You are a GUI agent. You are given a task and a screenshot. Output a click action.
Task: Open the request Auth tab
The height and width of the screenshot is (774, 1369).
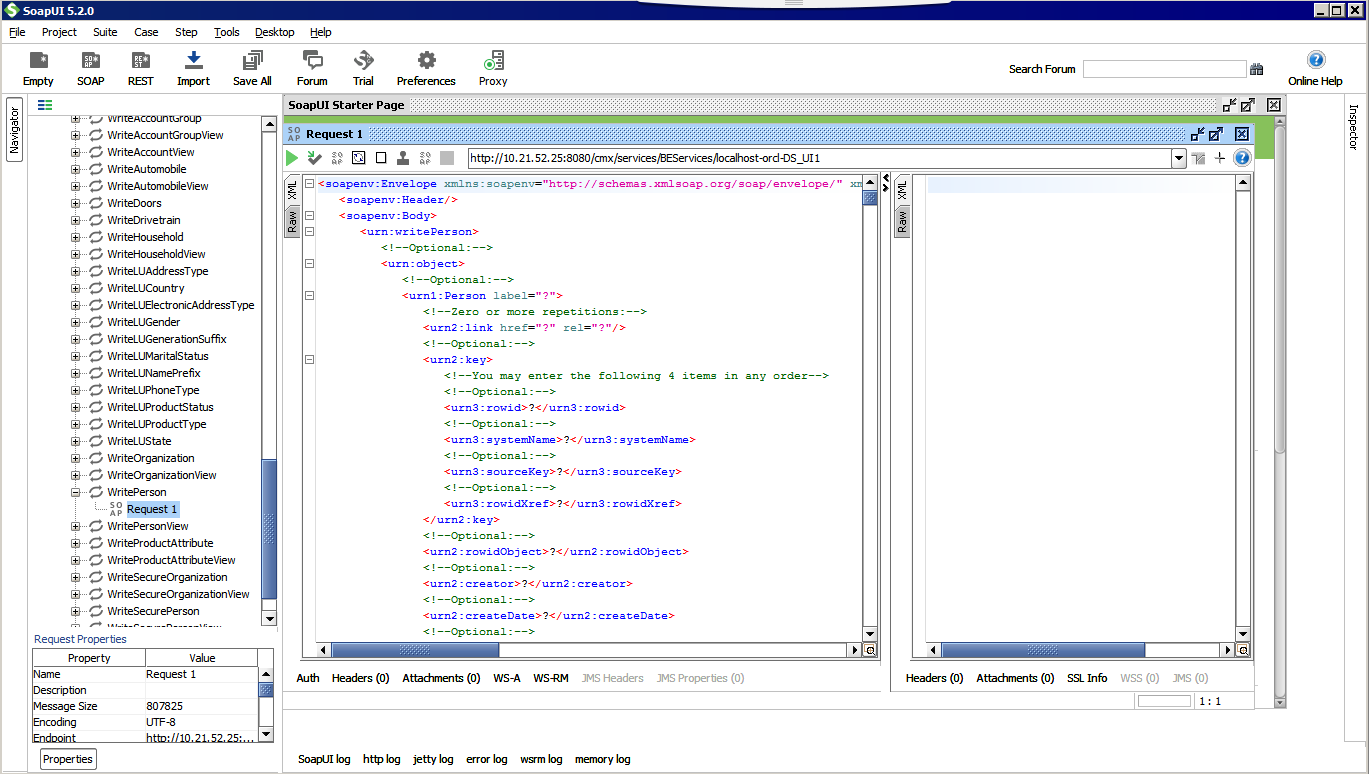click(308, 678)
